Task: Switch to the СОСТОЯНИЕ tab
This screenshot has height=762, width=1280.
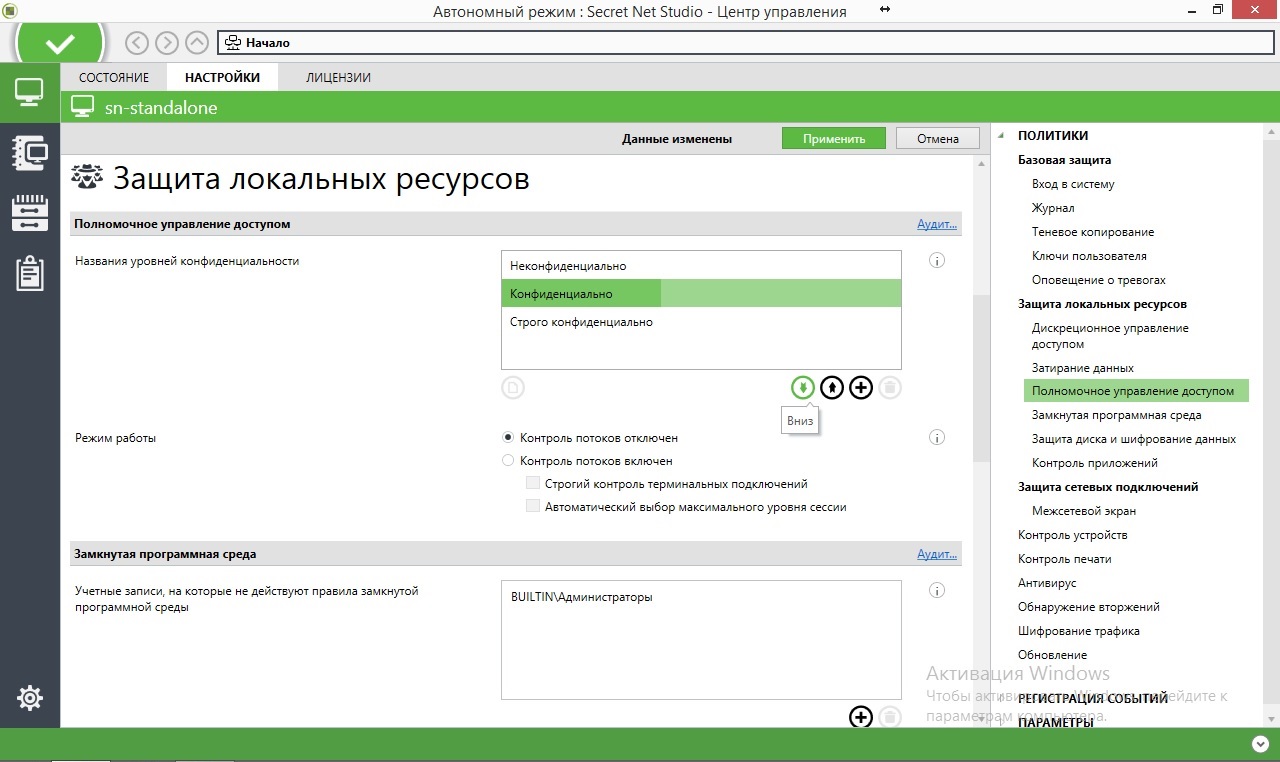Action: (x=112, y=77)
